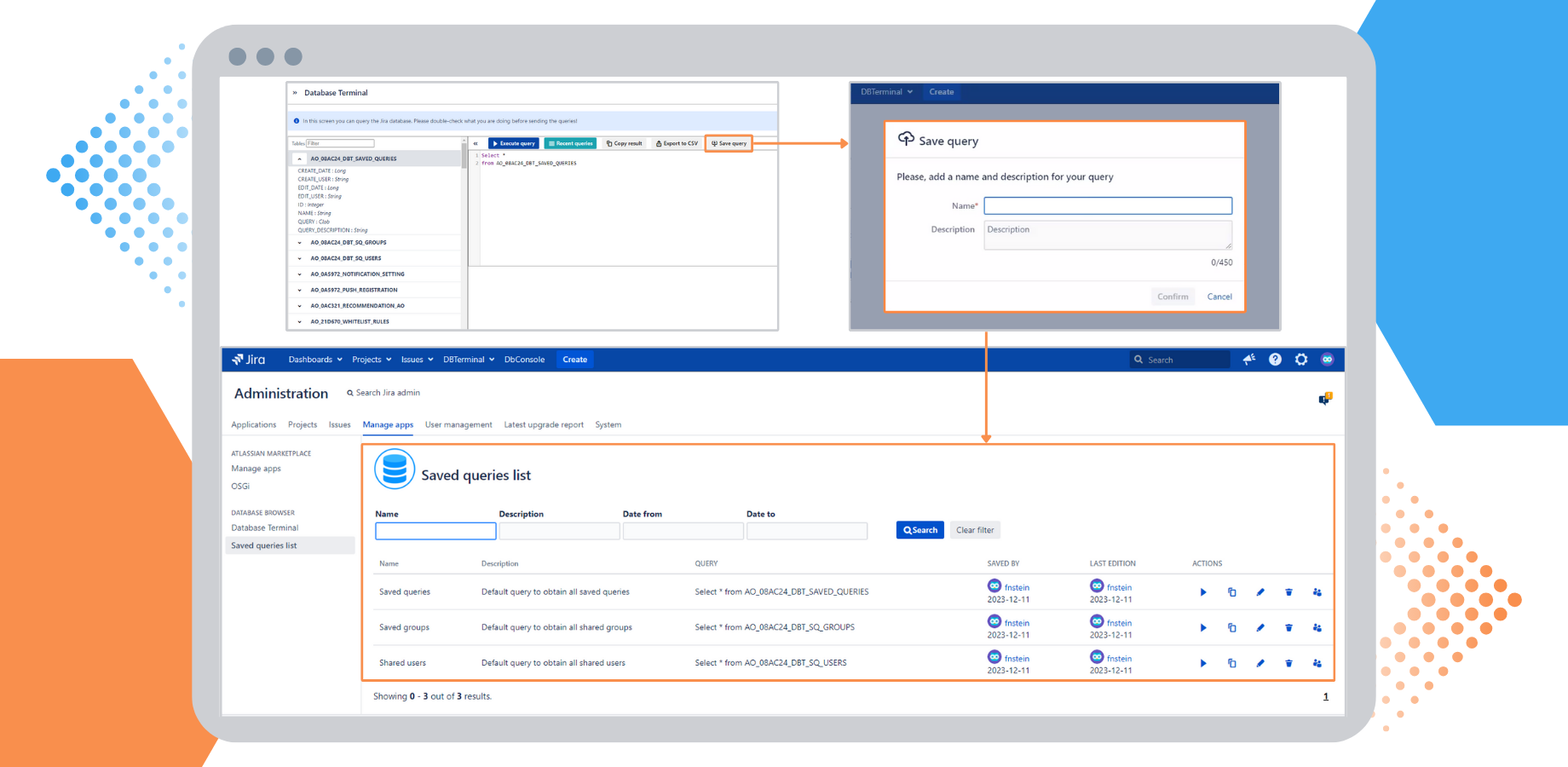Run the 'Saved queries' row query

coord(1203,592)
